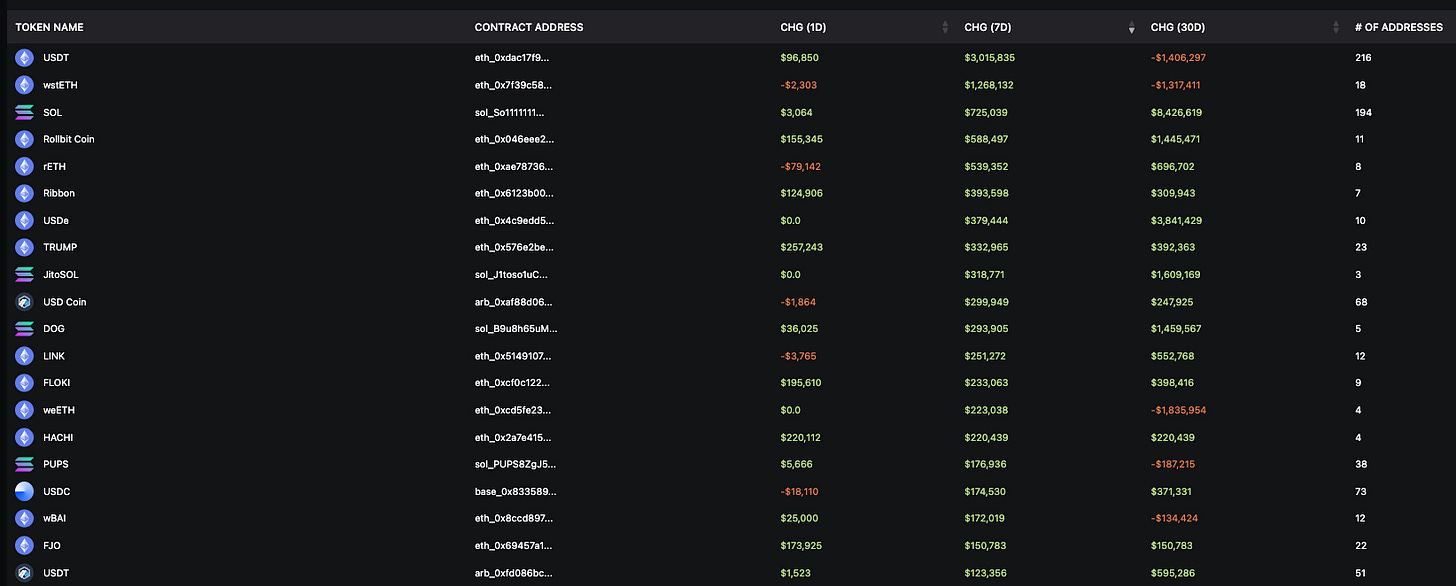Click contract address eth_0x69457a1...
Screen dimensions: 1456x586
pos(514,545)
